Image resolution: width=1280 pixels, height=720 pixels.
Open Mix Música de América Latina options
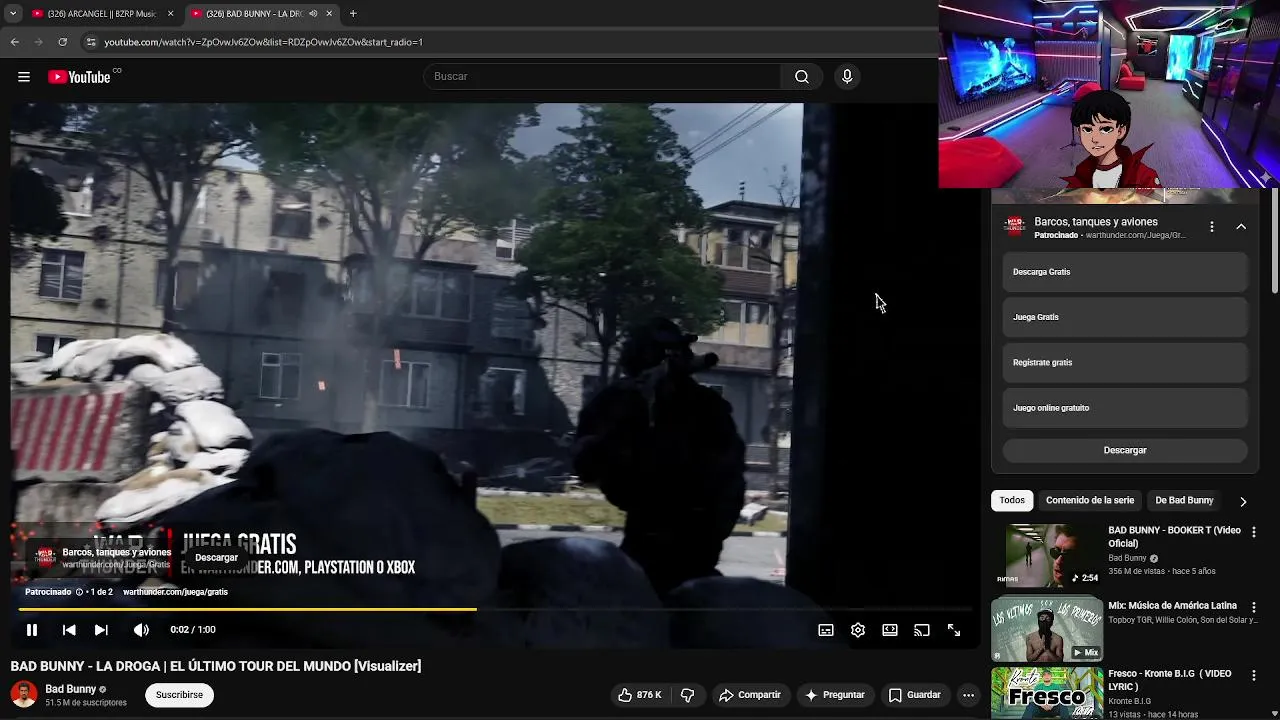pos(1253,607)
